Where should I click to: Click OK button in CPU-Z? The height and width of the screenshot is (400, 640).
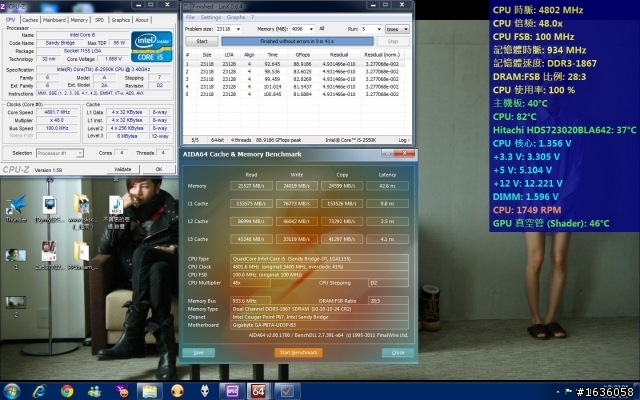pyautogui.click(x=159, y=169)
